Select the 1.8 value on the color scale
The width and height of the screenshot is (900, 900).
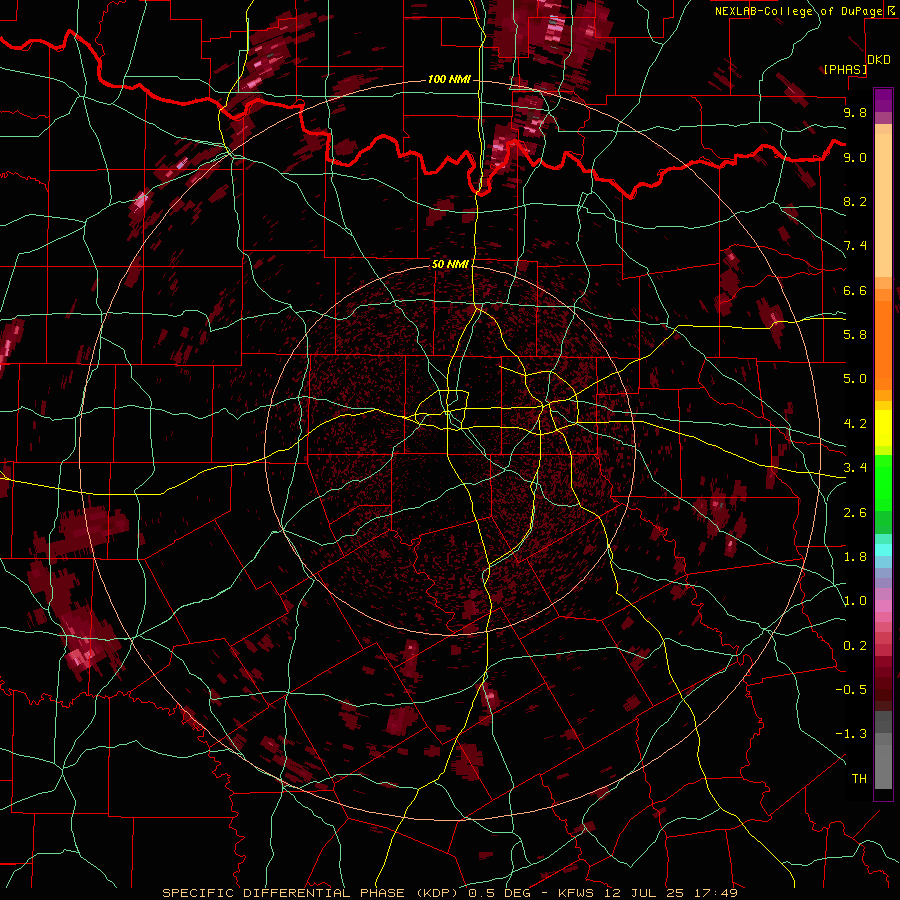click(855, 557)
